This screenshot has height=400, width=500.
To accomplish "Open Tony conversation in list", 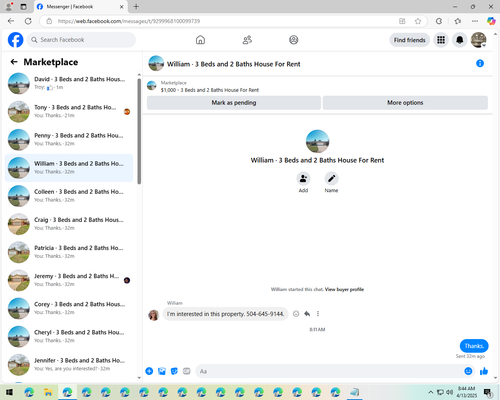I will click(69, 112).
